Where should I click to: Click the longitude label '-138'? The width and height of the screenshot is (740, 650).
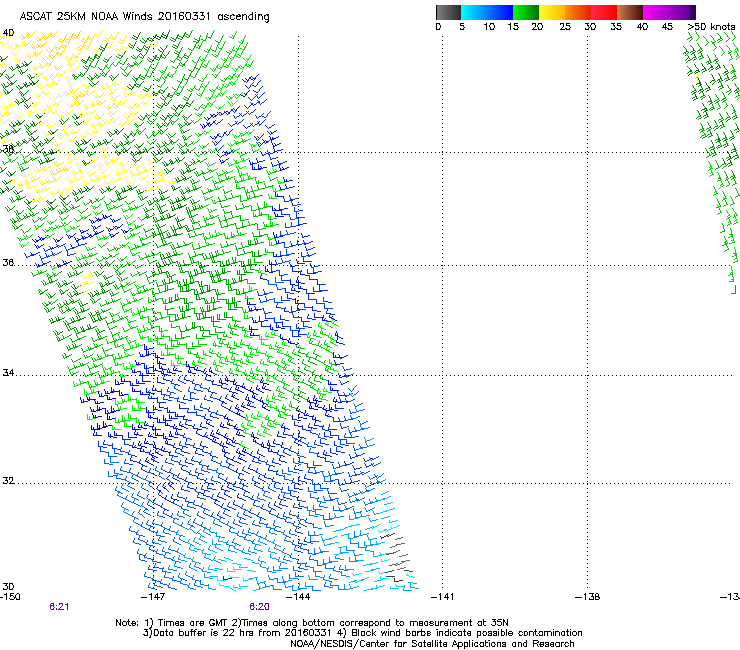click(587, 597)
